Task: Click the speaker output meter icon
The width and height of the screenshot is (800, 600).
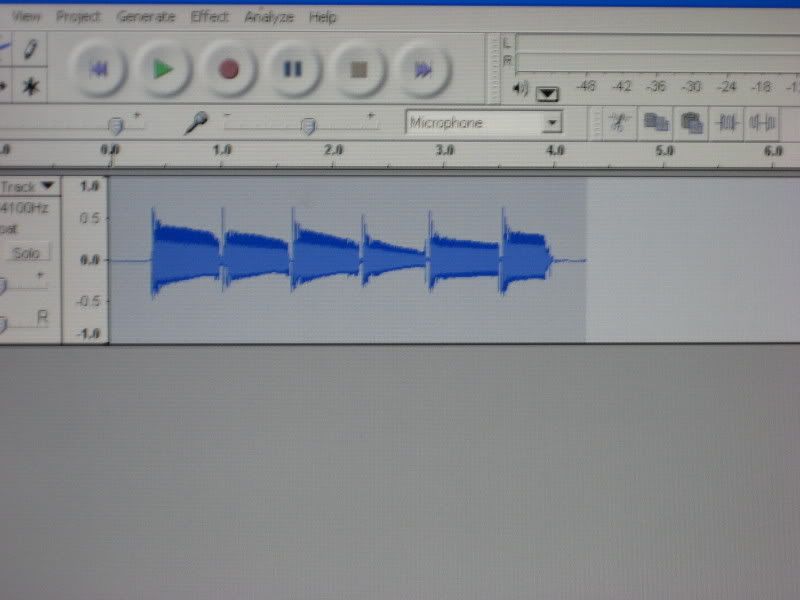Action: click(520, 89)
